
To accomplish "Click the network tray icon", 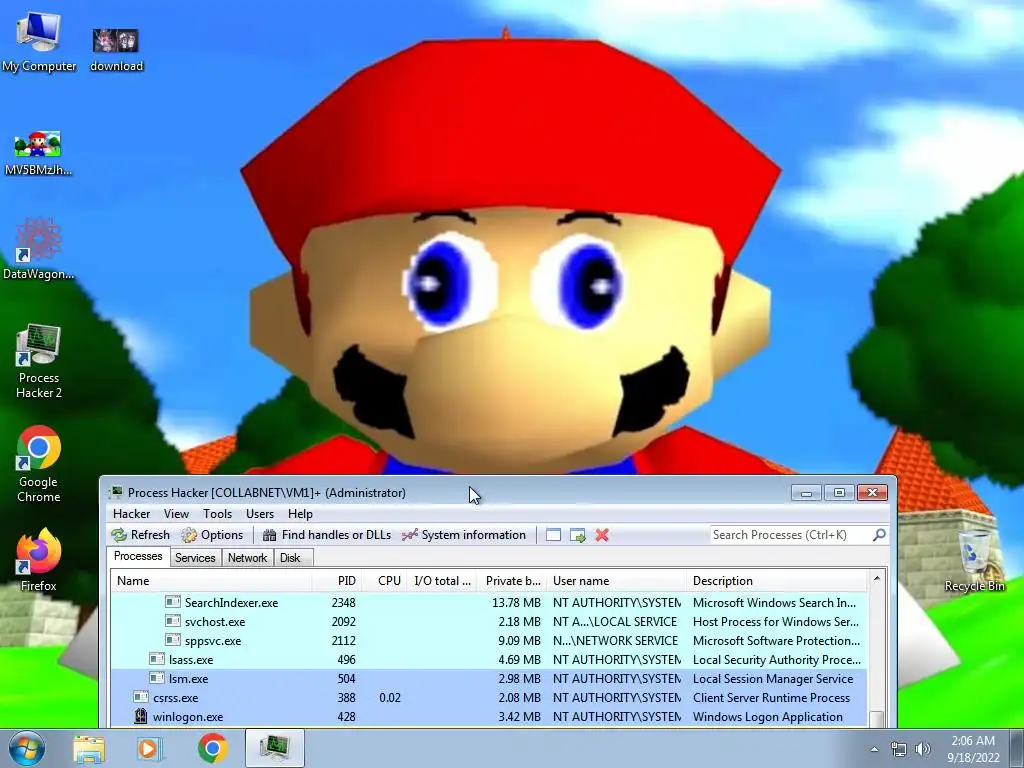I will click(899, 749).
